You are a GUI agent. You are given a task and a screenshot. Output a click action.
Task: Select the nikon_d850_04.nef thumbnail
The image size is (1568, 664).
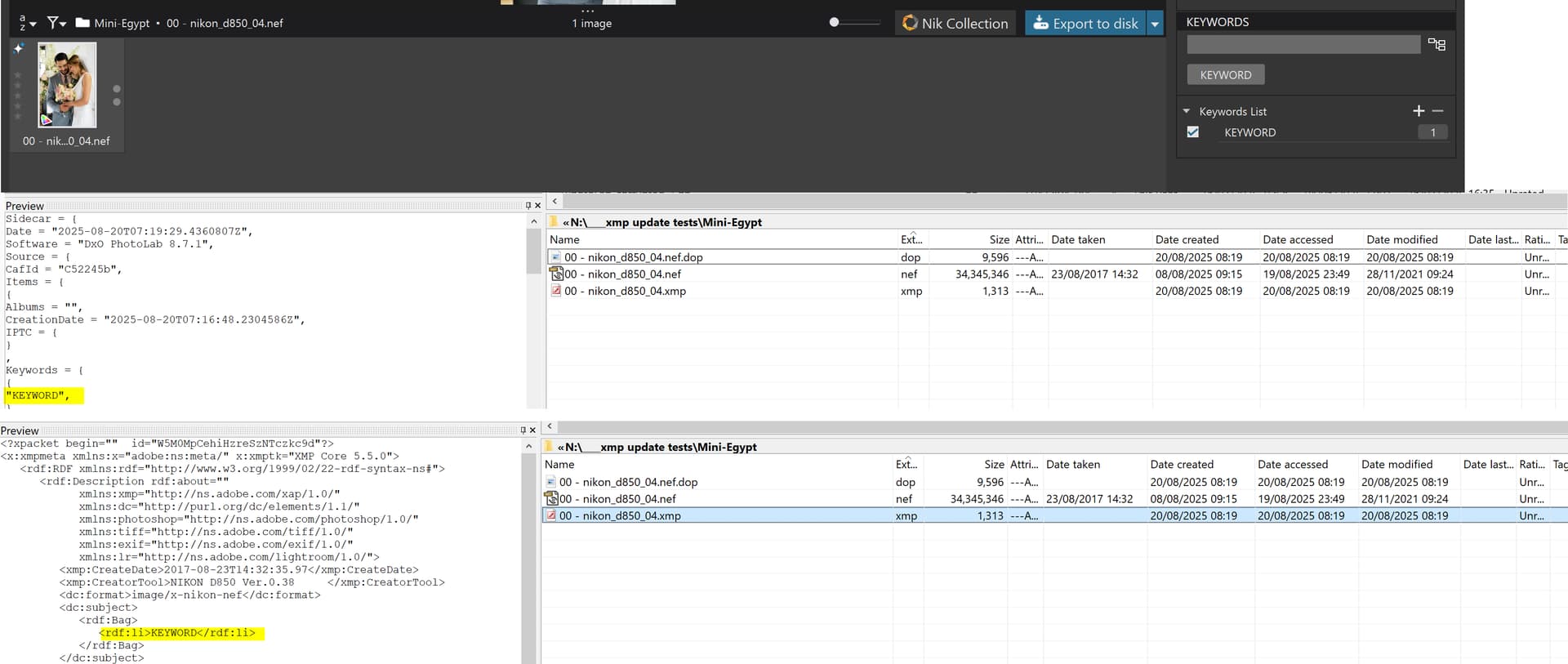click(67, 85)
